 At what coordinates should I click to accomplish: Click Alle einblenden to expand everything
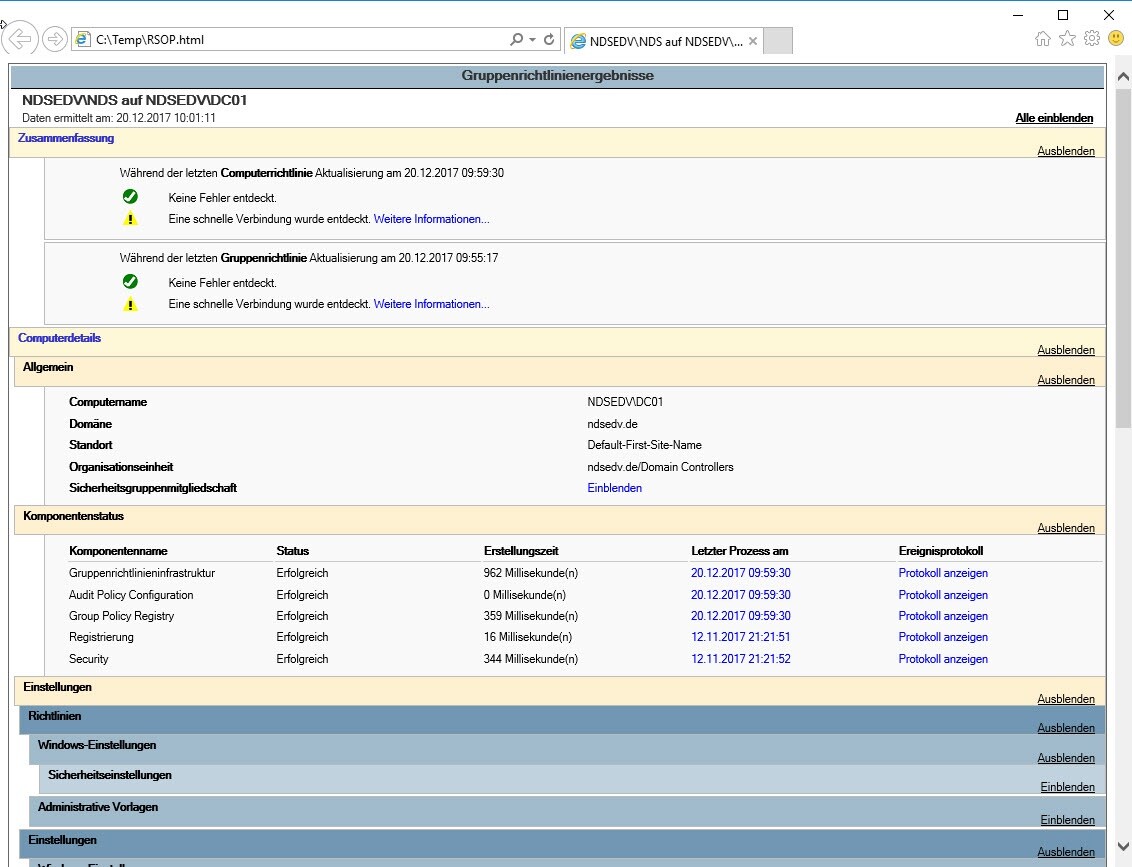[x=1054, y=118]
